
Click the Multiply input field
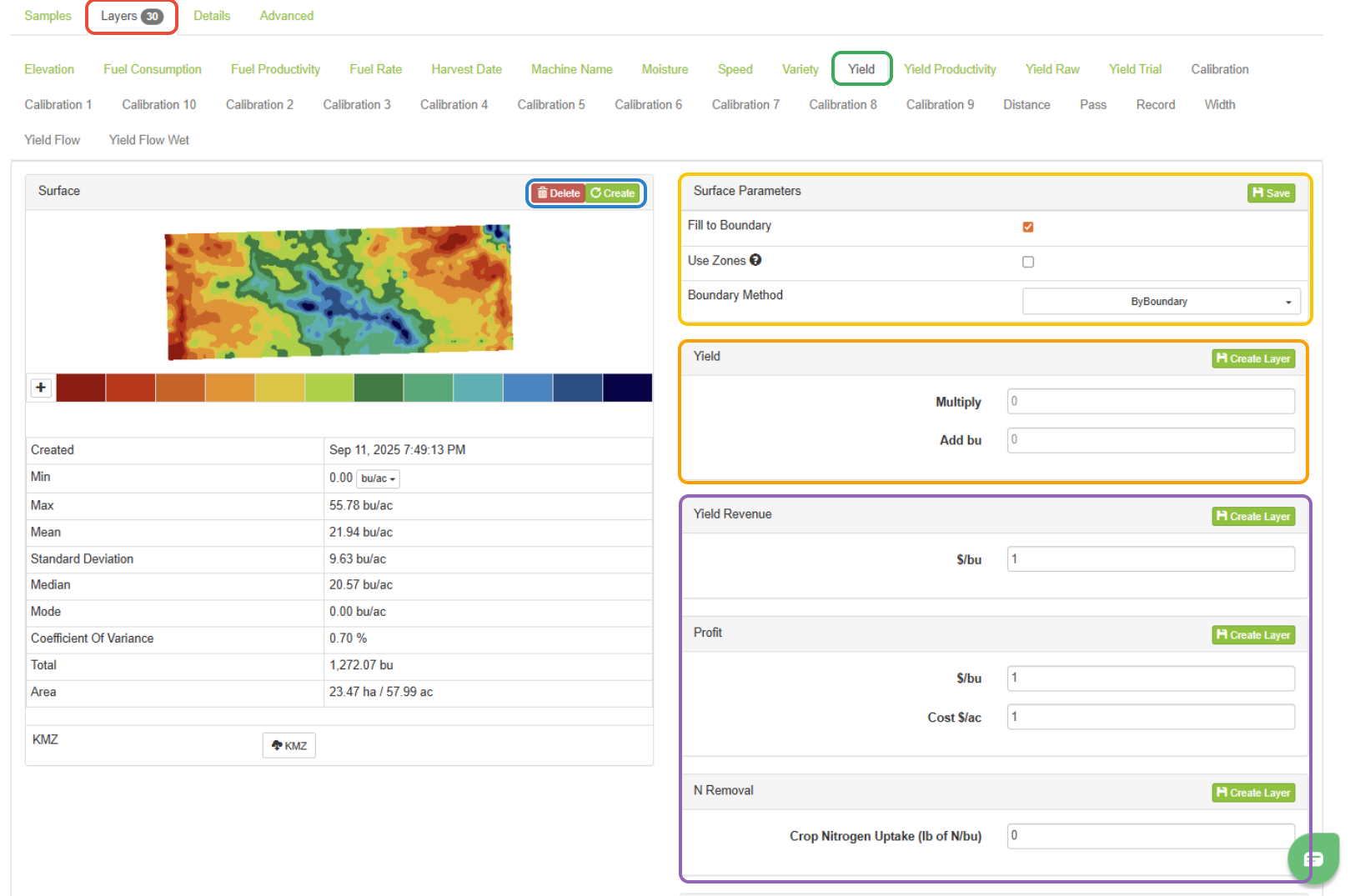1151,402
